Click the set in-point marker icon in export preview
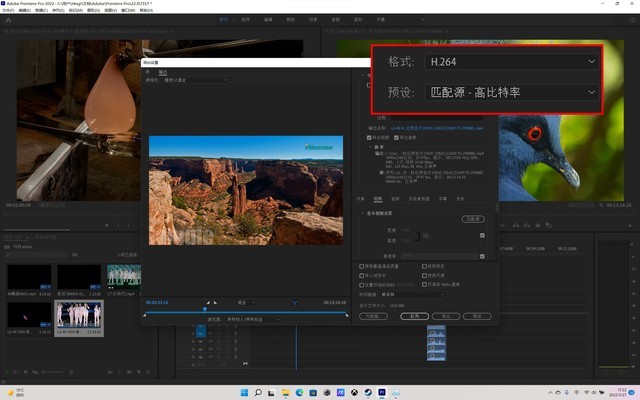640x400 pixels. coord(208,302)
